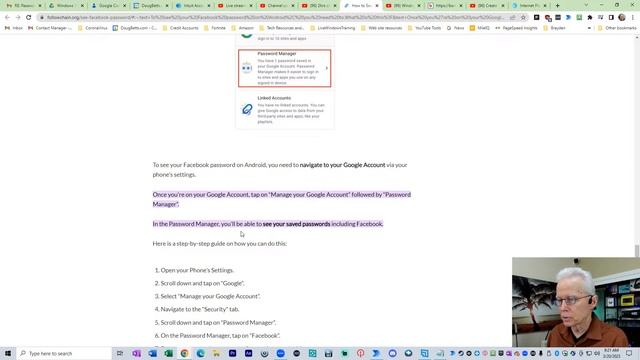Viewport: 640px width, 360px height.
Task: Open Task View in the taskbar
Action: [120, 353]
